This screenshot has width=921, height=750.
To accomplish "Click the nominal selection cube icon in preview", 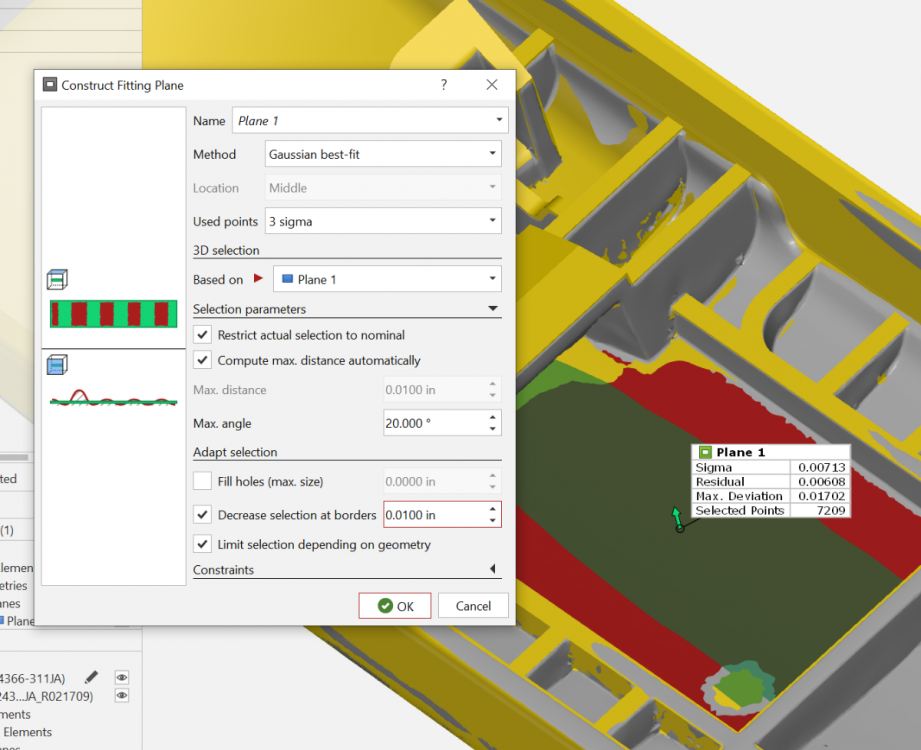I will pyautogui.click(x=57, y=280).
